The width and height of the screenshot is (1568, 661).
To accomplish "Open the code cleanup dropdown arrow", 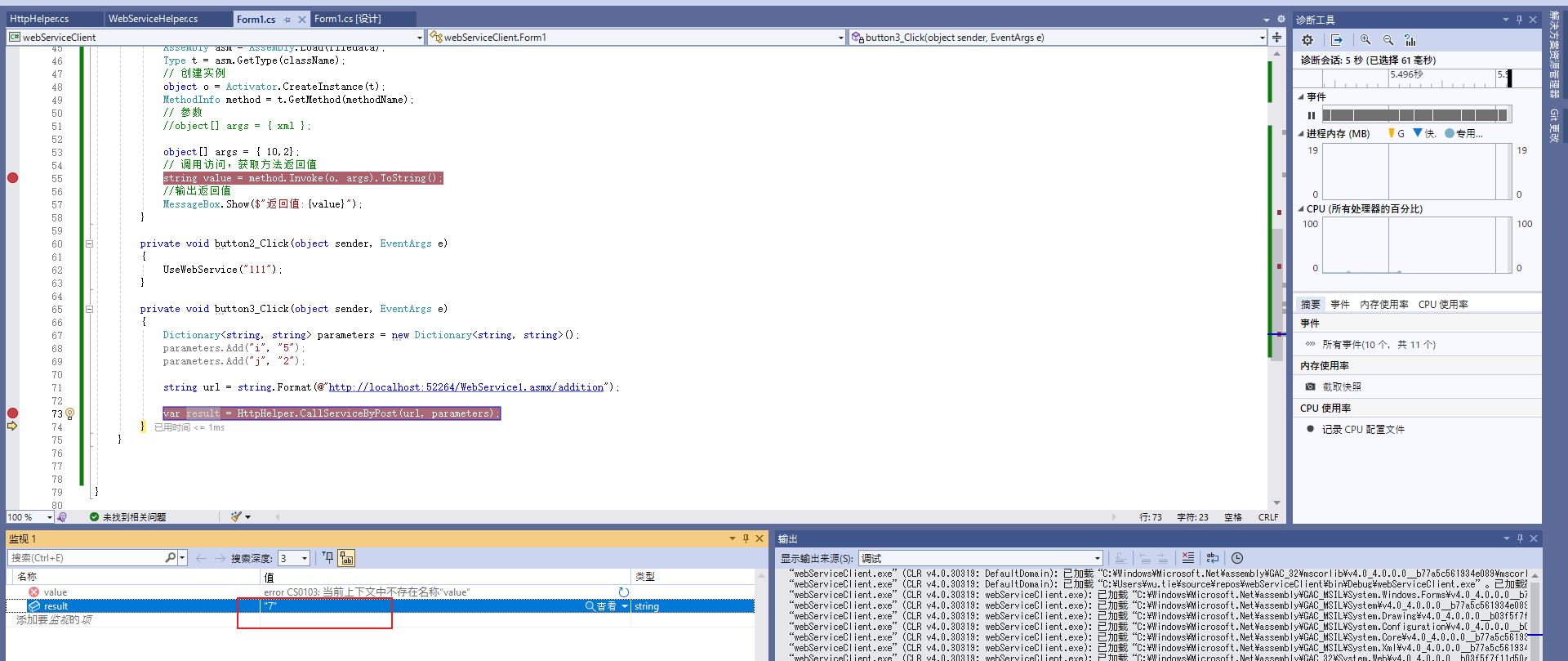I will click(x=247, y=516).
